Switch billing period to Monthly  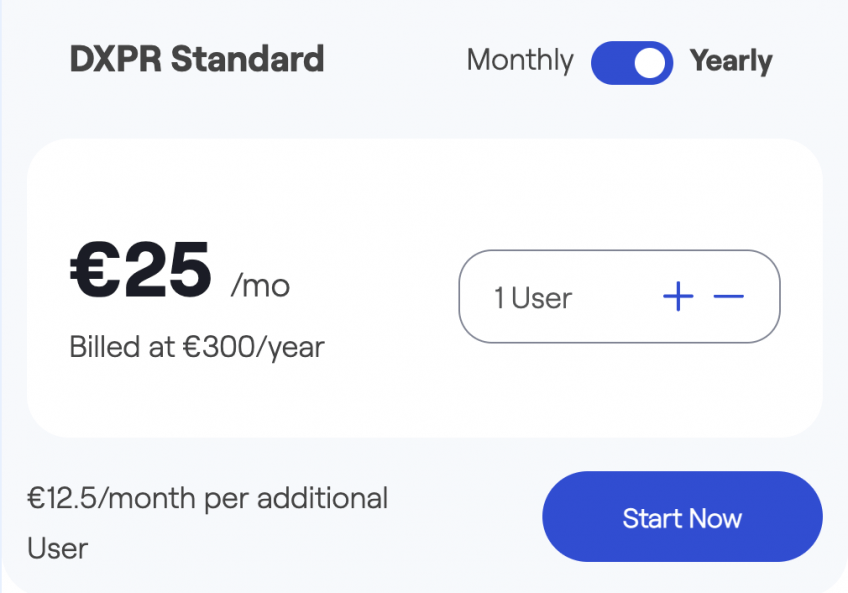[520, 61]
